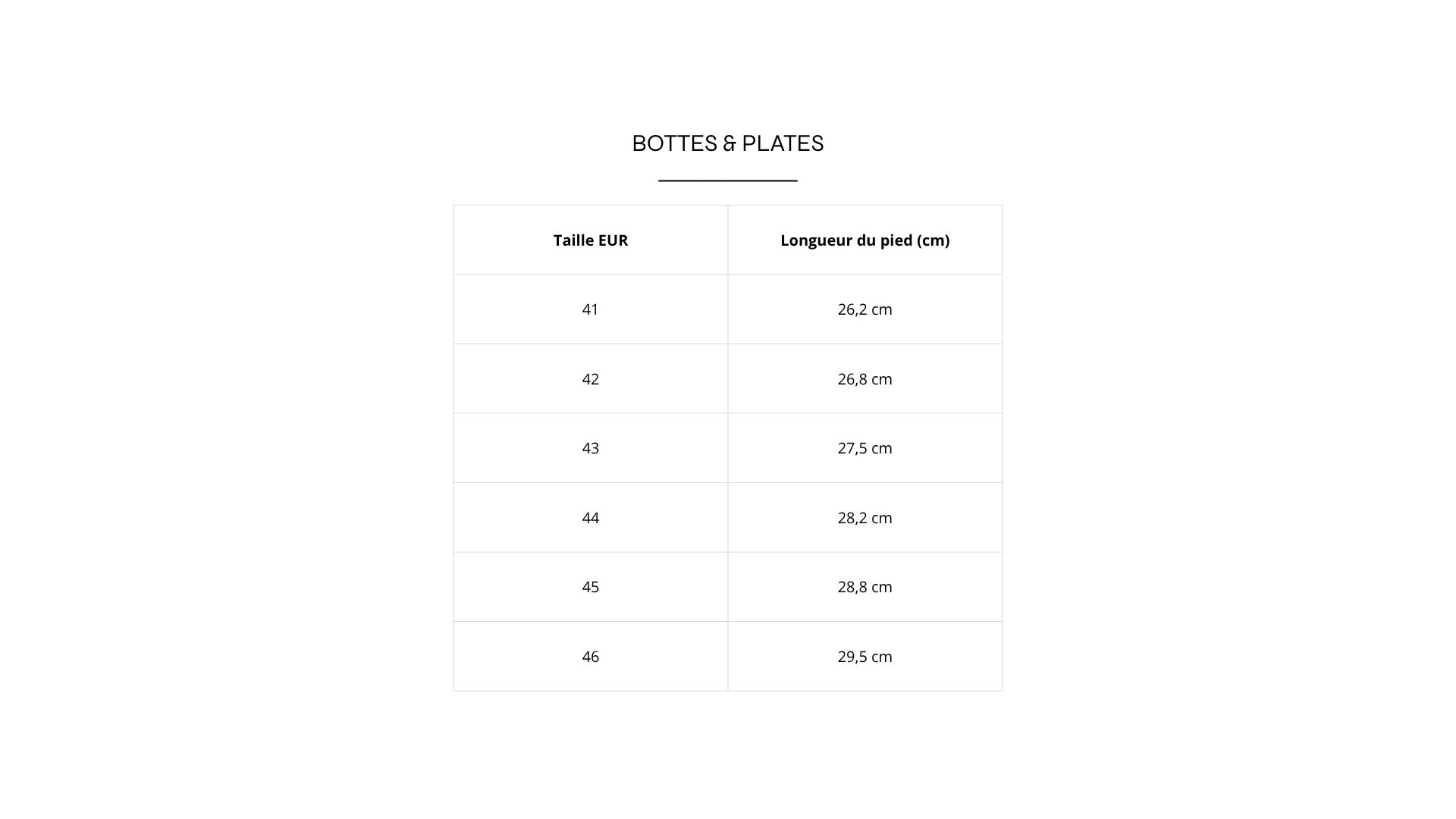Select the size 45 cell

[x=590, y=587]
